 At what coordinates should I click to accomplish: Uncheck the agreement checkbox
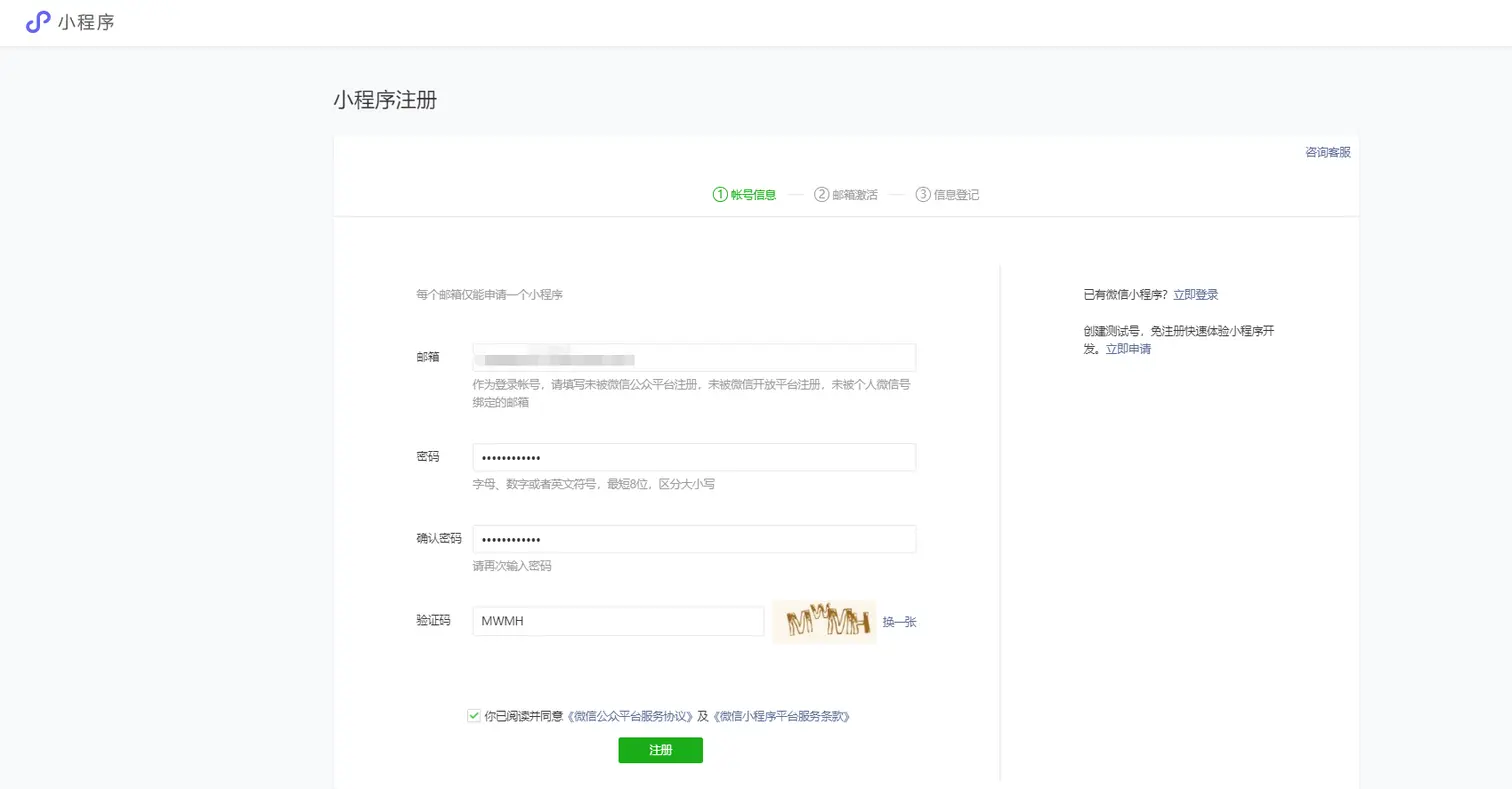point(472,716)
